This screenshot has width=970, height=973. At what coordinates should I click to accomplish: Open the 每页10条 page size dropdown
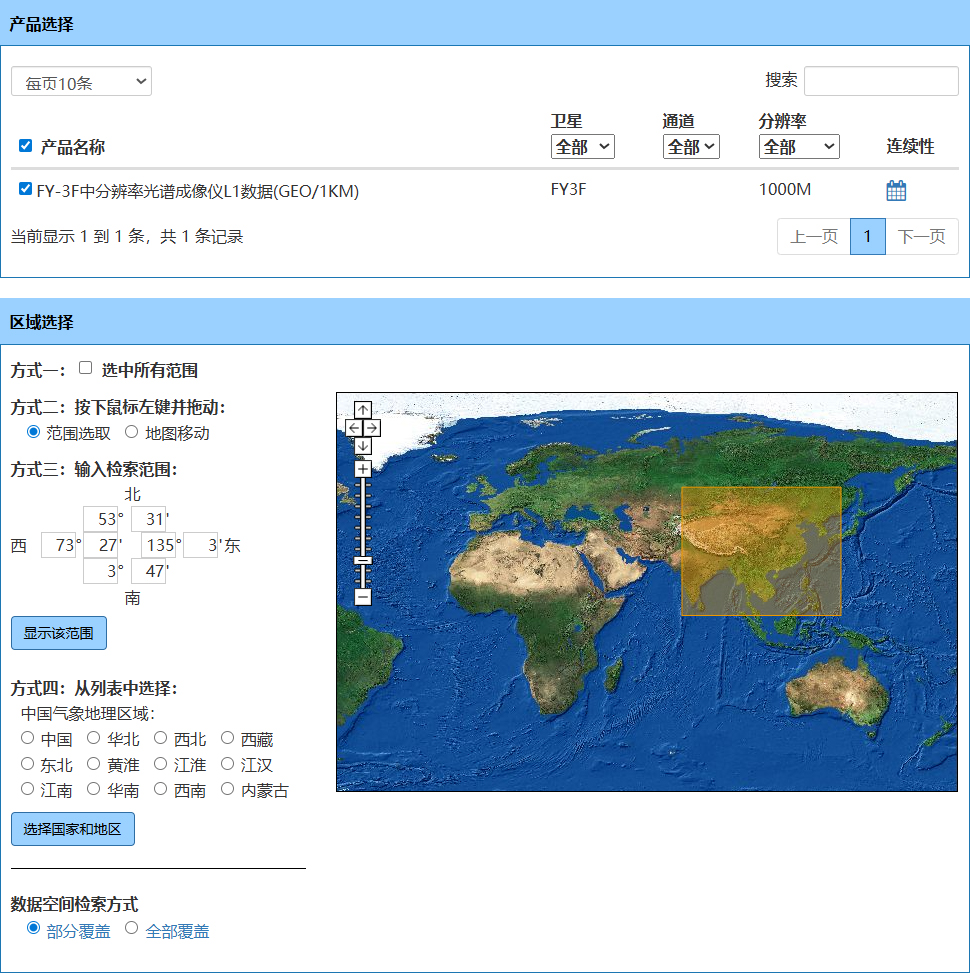tap(81, 82)
